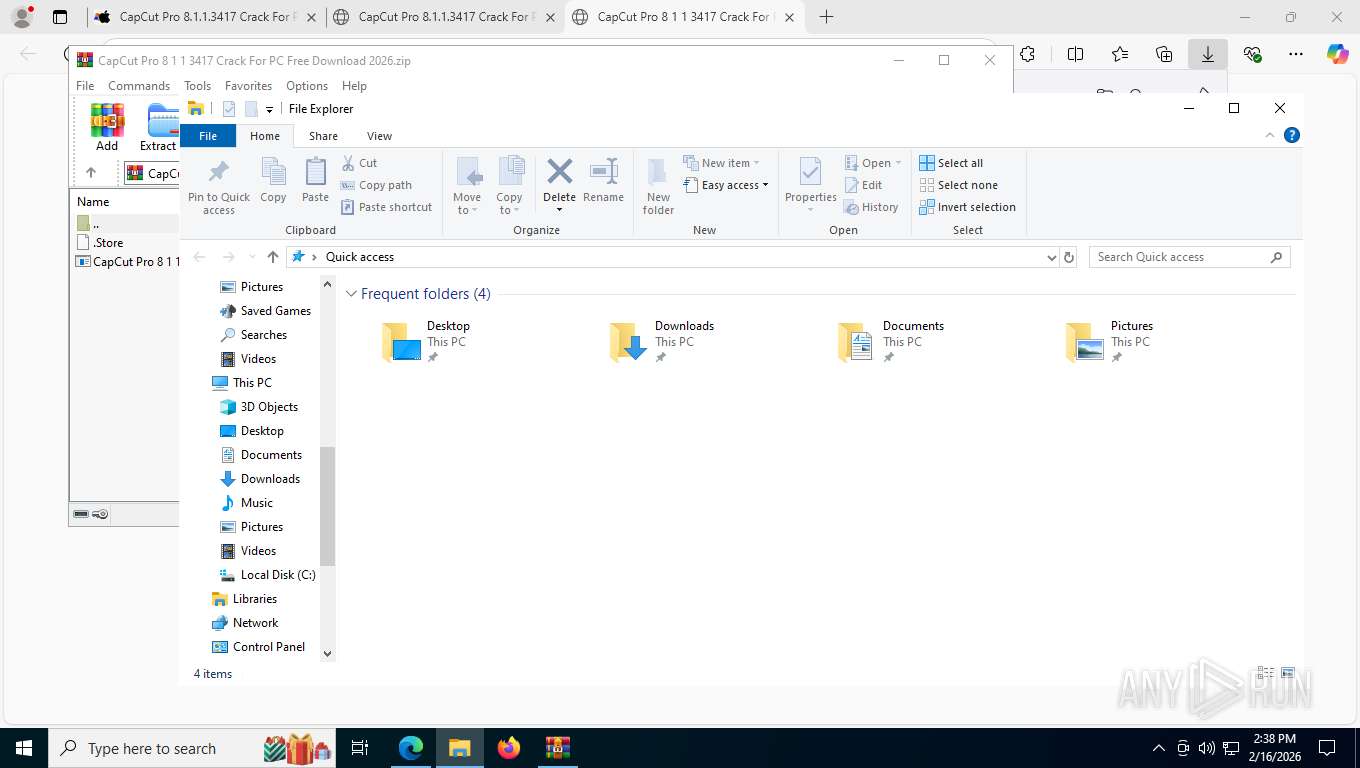Switch to the Home ribbon tab
Viewport: 1360px width, 768px height.
[265, 136]
